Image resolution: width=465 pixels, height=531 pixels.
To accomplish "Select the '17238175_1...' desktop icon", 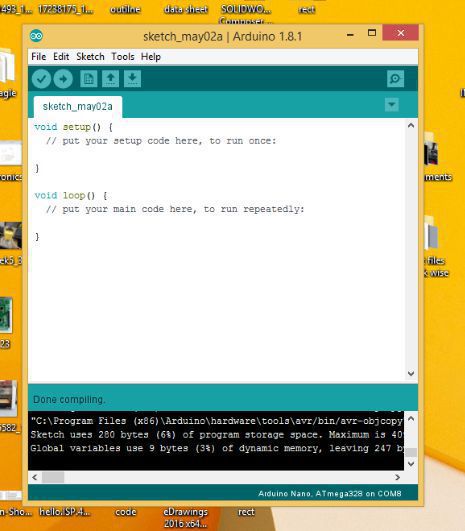I will point(65,9).
